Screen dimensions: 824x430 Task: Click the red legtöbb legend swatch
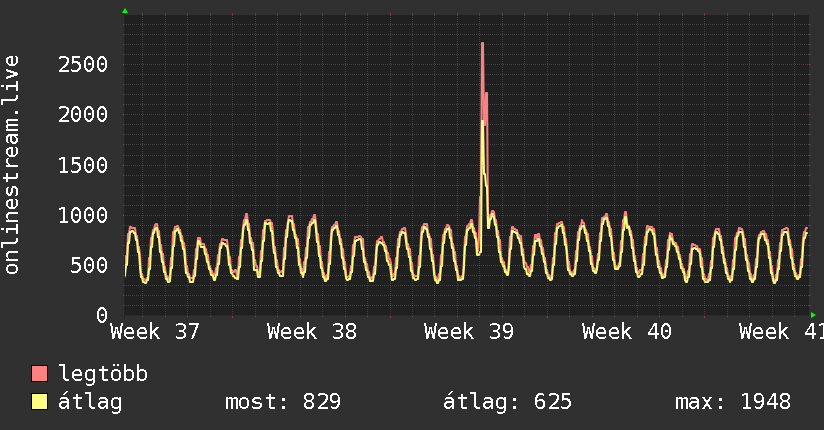(x=39, y=374)
